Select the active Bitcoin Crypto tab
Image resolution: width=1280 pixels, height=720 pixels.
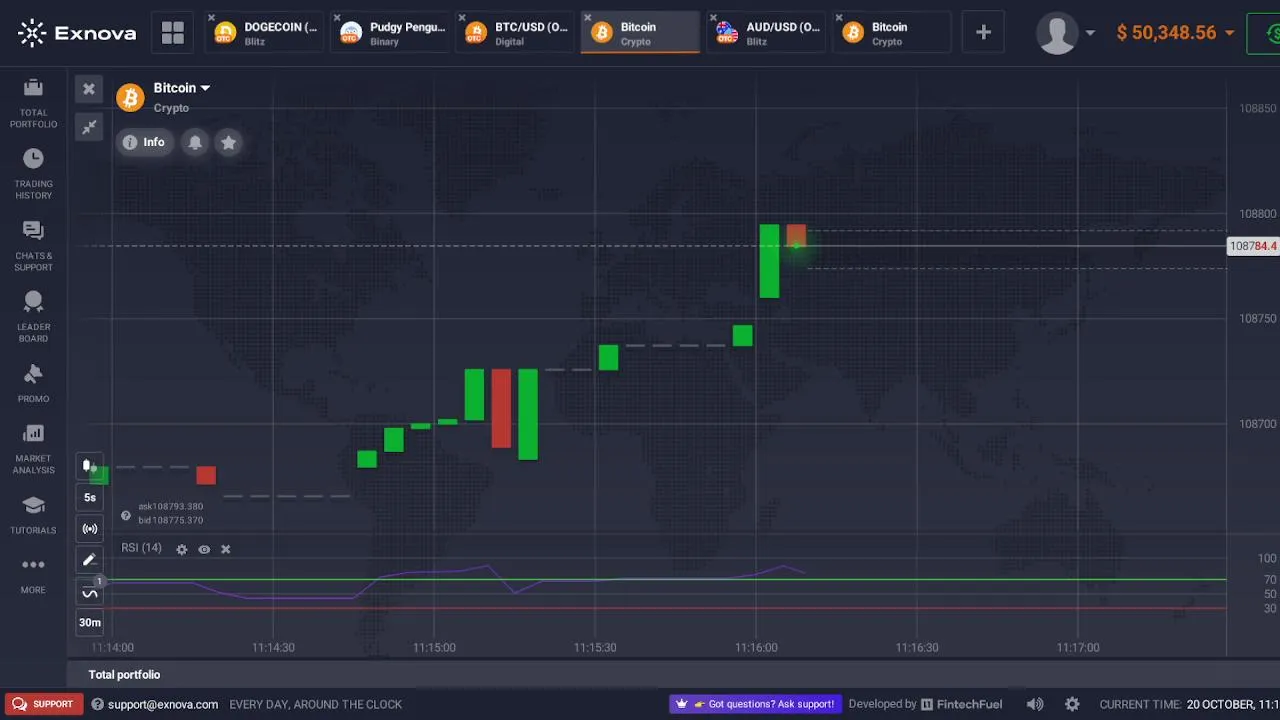(640, 33)
